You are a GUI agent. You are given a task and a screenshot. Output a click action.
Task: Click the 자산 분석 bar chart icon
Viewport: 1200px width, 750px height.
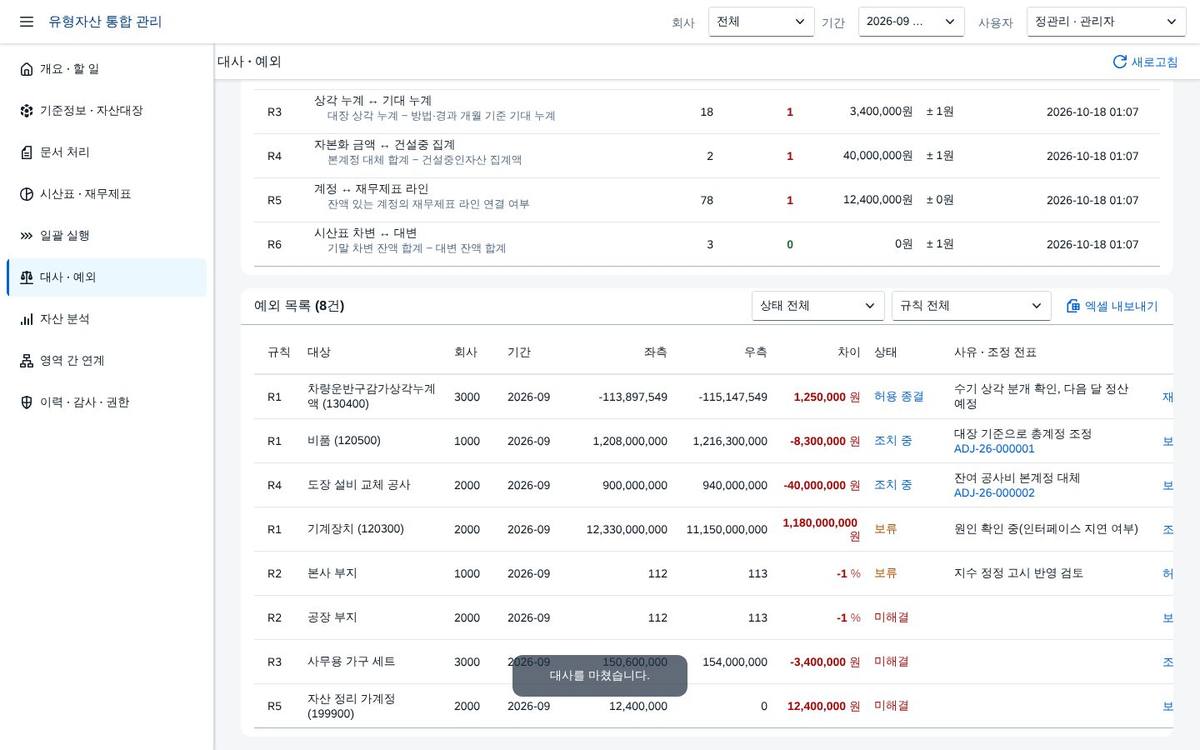(x=26, y=319)
